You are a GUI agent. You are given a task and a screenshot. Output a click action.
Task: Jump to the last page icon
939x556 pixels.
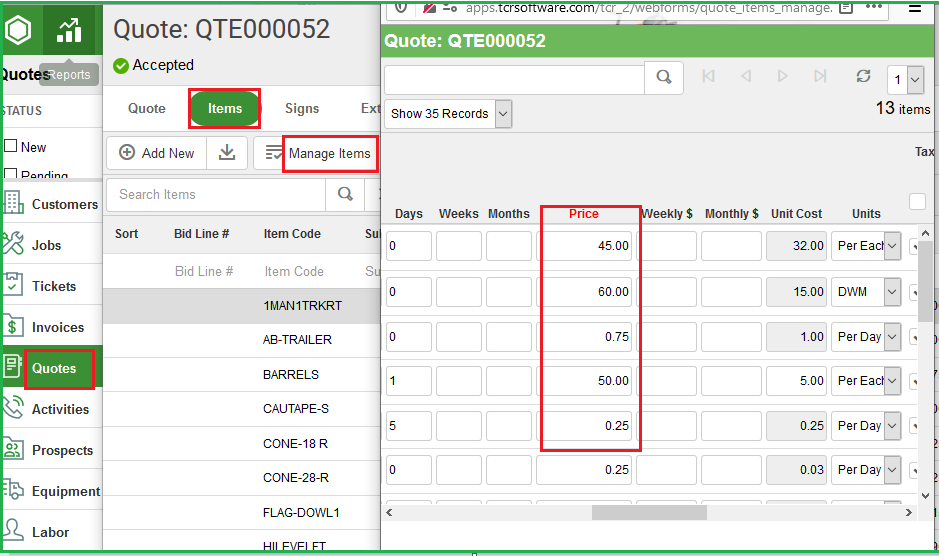click(821, 77)
